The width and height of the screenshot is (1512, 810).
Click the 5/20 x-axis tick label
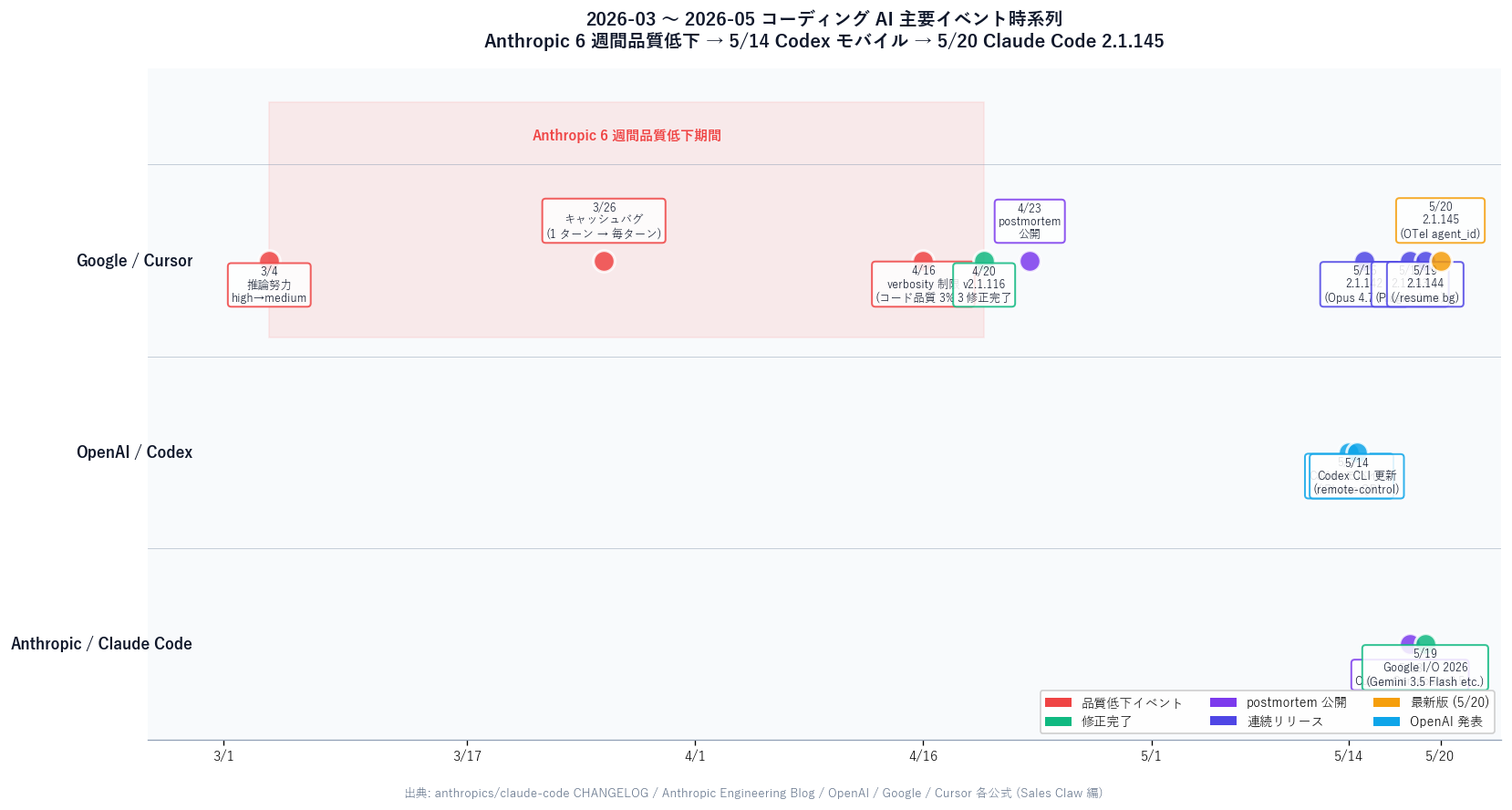[1440, 756]
